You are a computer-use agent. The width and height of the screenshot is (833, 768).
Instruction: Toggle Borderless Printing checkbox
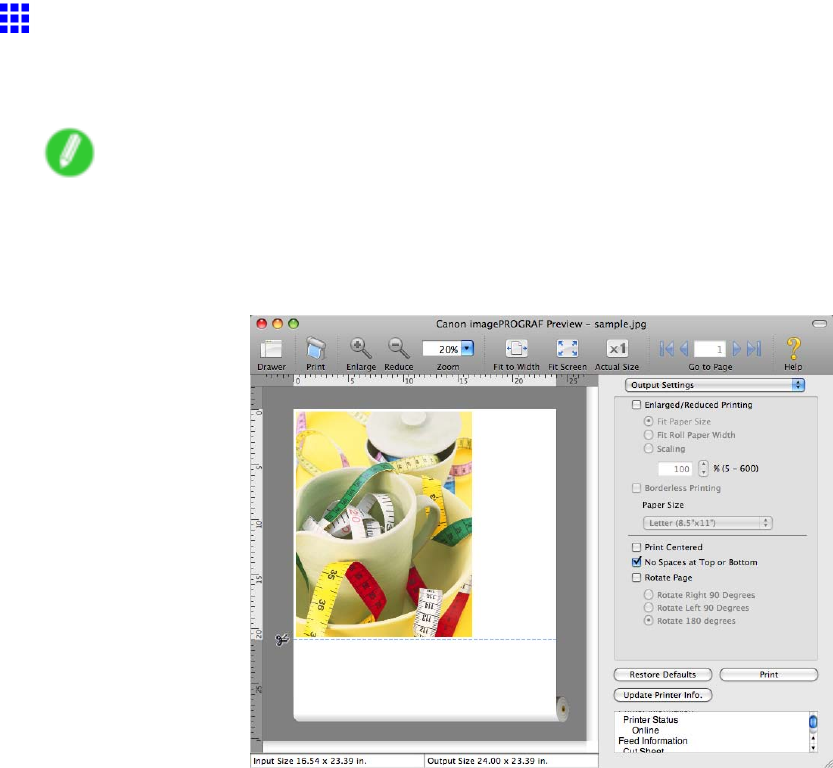coord(636,488)
